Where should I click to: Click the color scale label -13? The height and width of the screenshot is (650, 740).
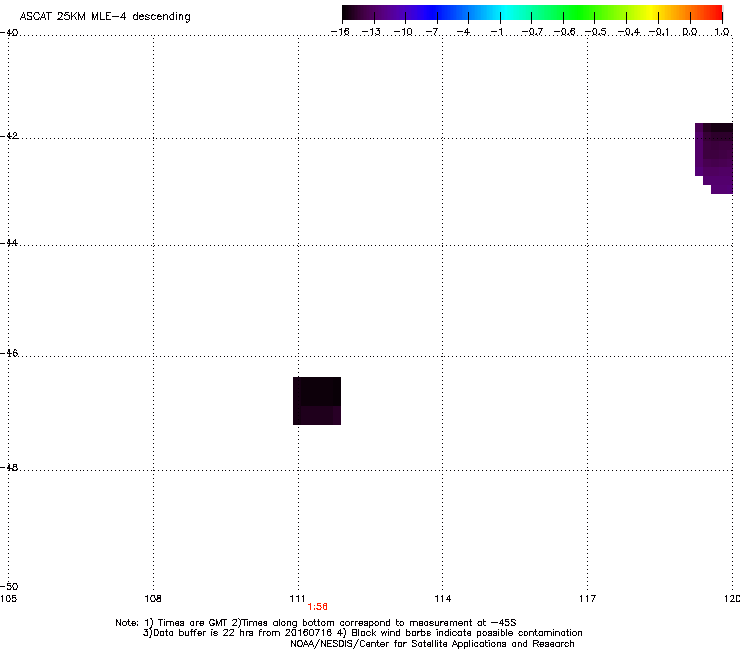(371, 32)
